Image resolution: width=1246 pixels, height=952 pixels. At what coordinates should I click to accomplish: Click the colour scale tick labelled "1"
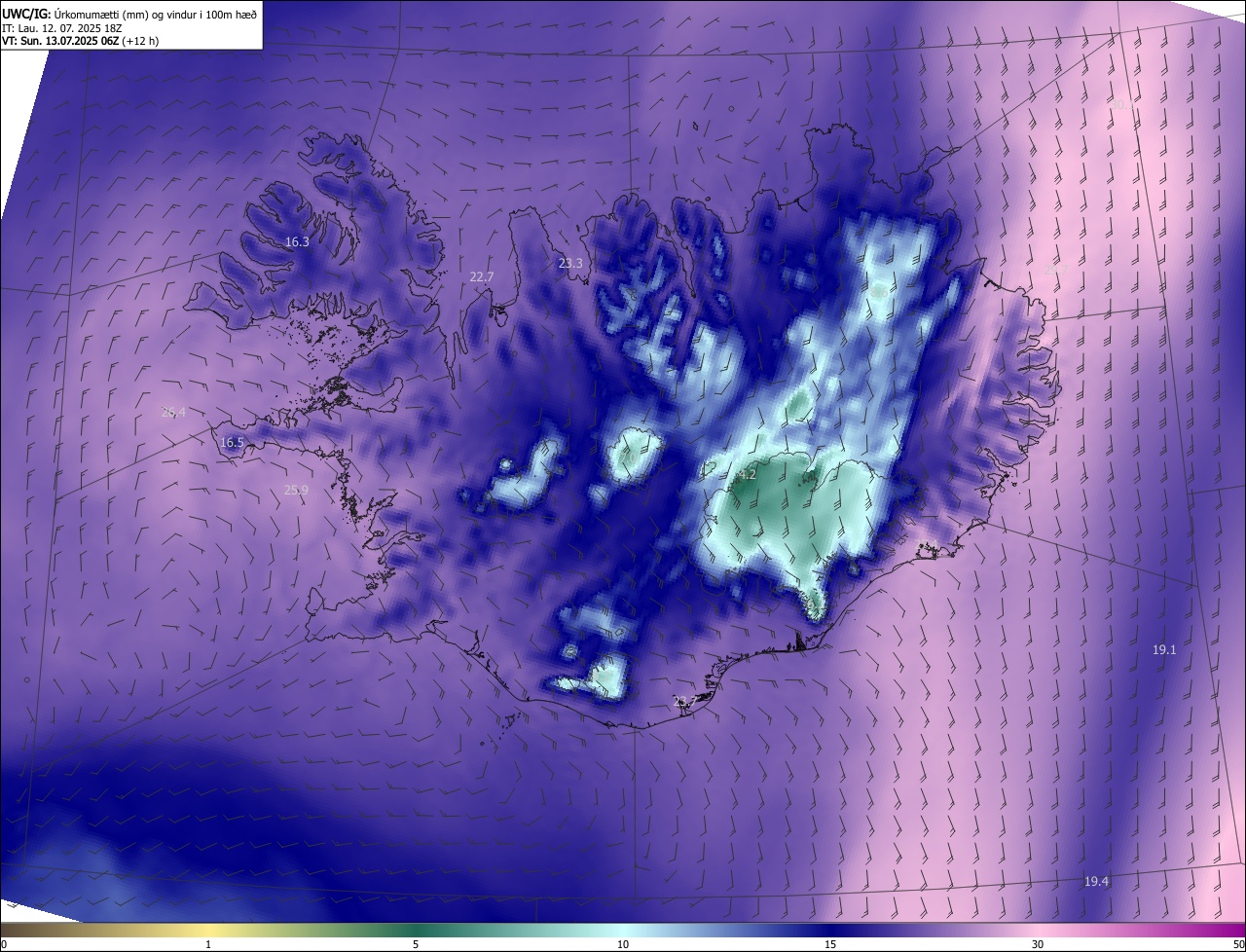[x=208, y=944]
